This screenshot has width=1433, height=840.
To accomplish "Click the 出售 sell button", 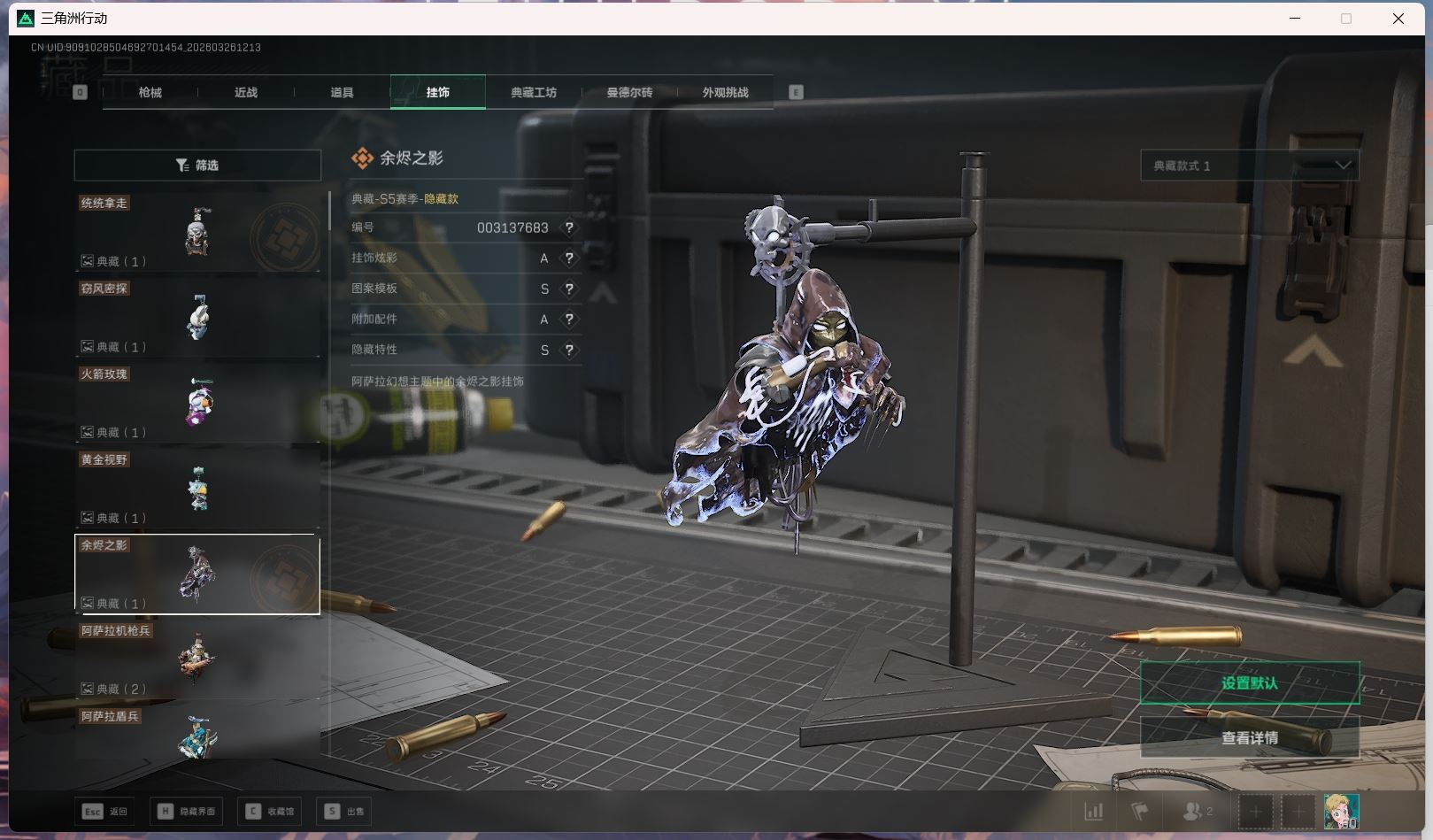I will [x=344, y=811].
